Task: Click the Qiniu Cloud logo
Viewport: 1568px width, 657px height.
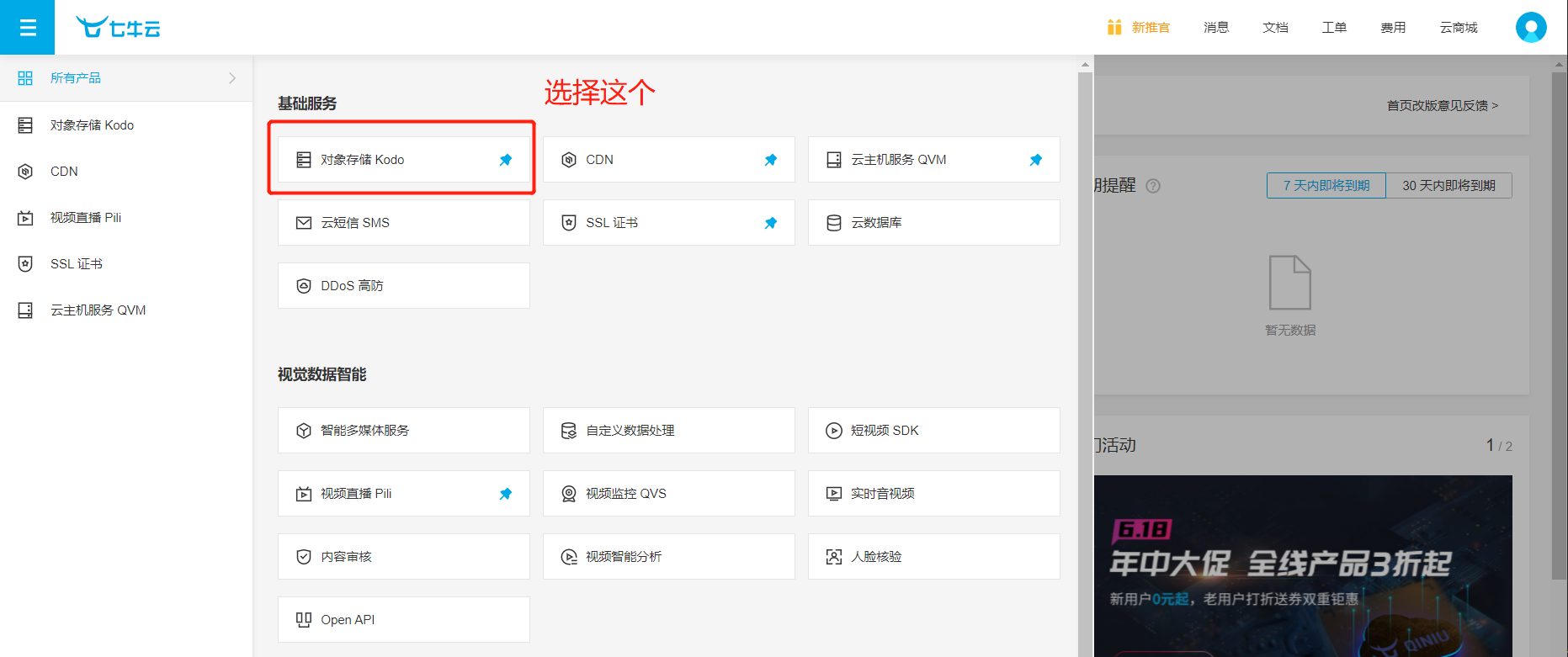Action: click(x=118, y=28)
